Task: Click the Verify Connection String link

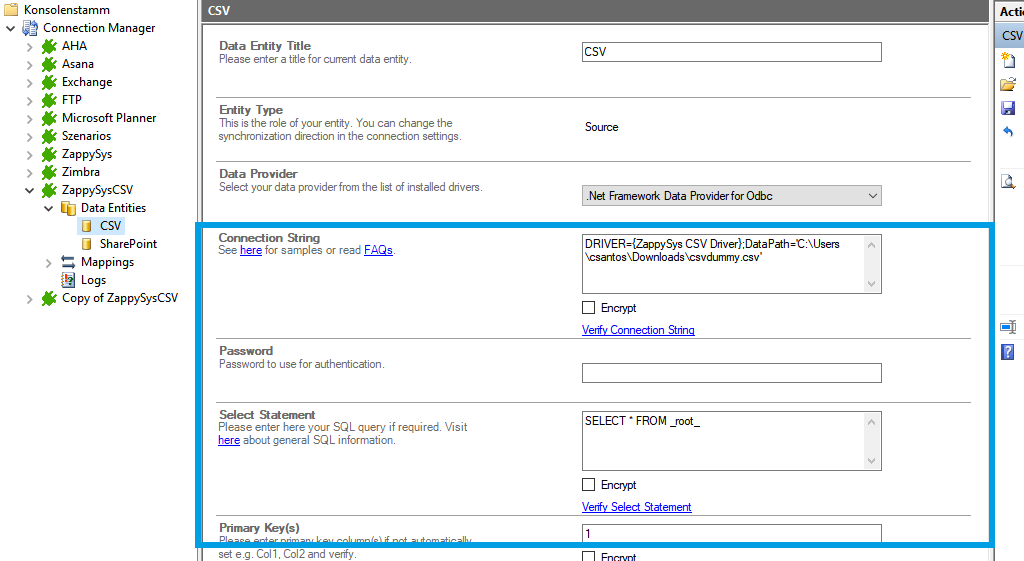Action: point(638,330)
